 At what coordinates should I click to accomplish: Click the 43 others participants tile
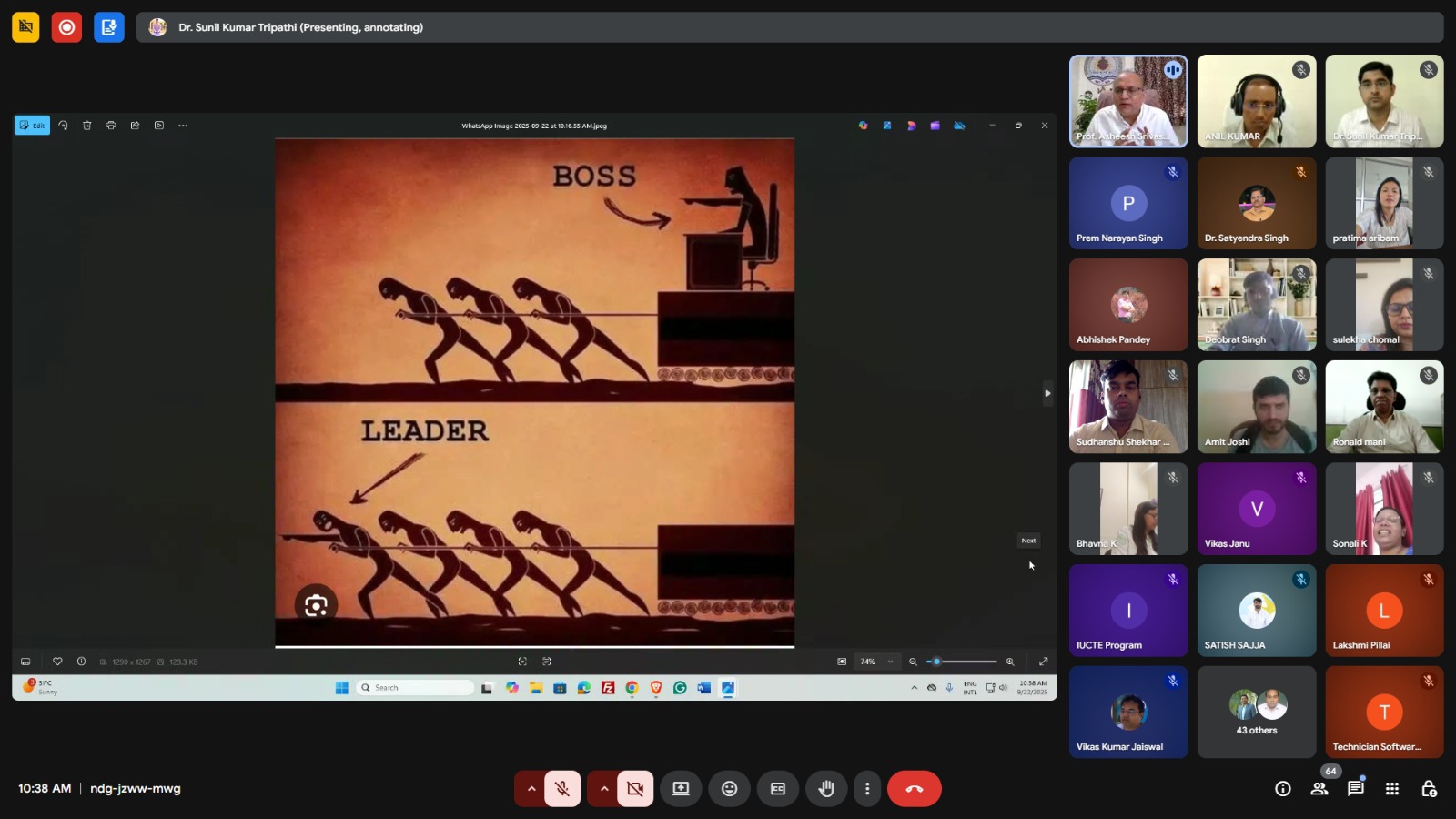1256,713
